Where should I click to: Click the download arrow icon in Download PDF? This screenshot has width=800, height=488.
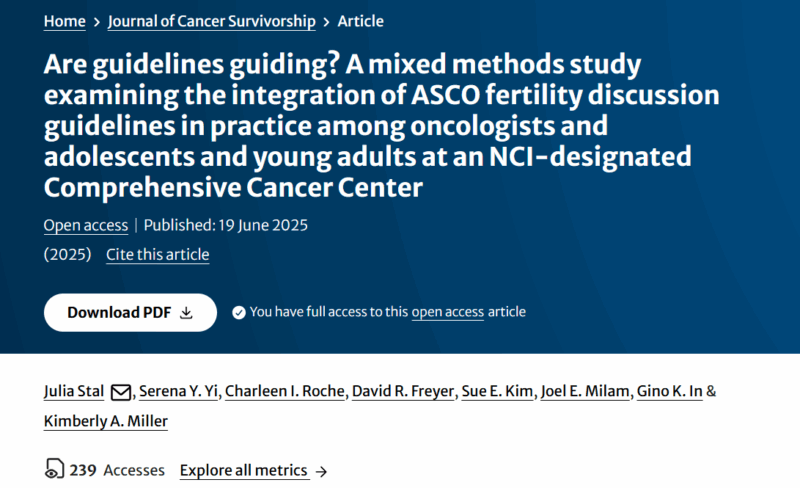tap(187, 312)
